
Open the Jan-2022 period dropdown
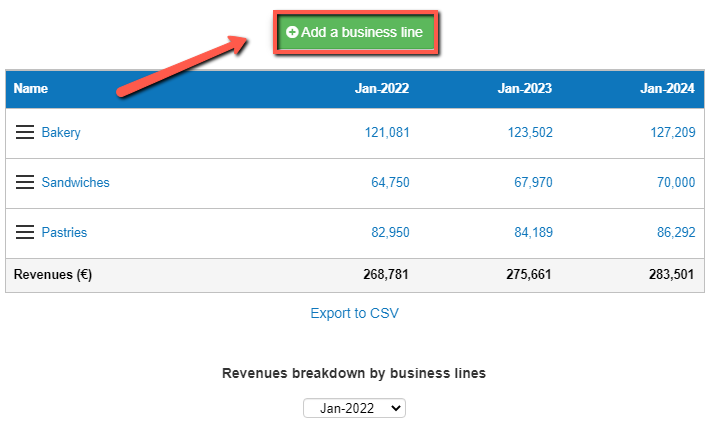point(355,408)
